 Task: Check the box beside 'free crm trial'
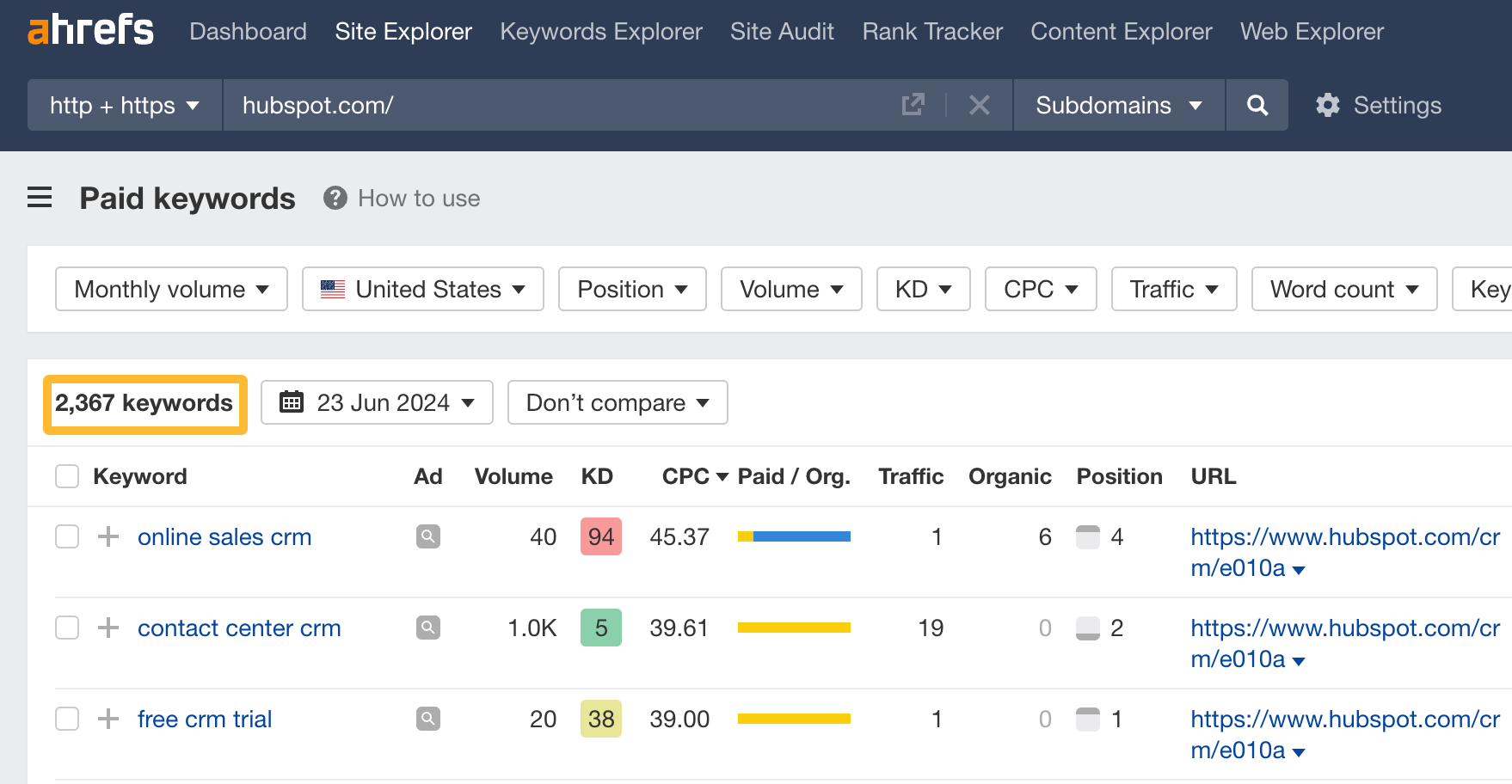[66, 719]
